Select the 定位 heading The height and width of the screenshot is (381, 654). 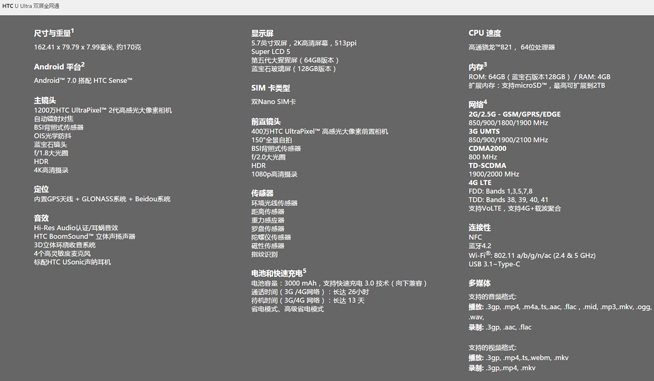click(41, 189)
